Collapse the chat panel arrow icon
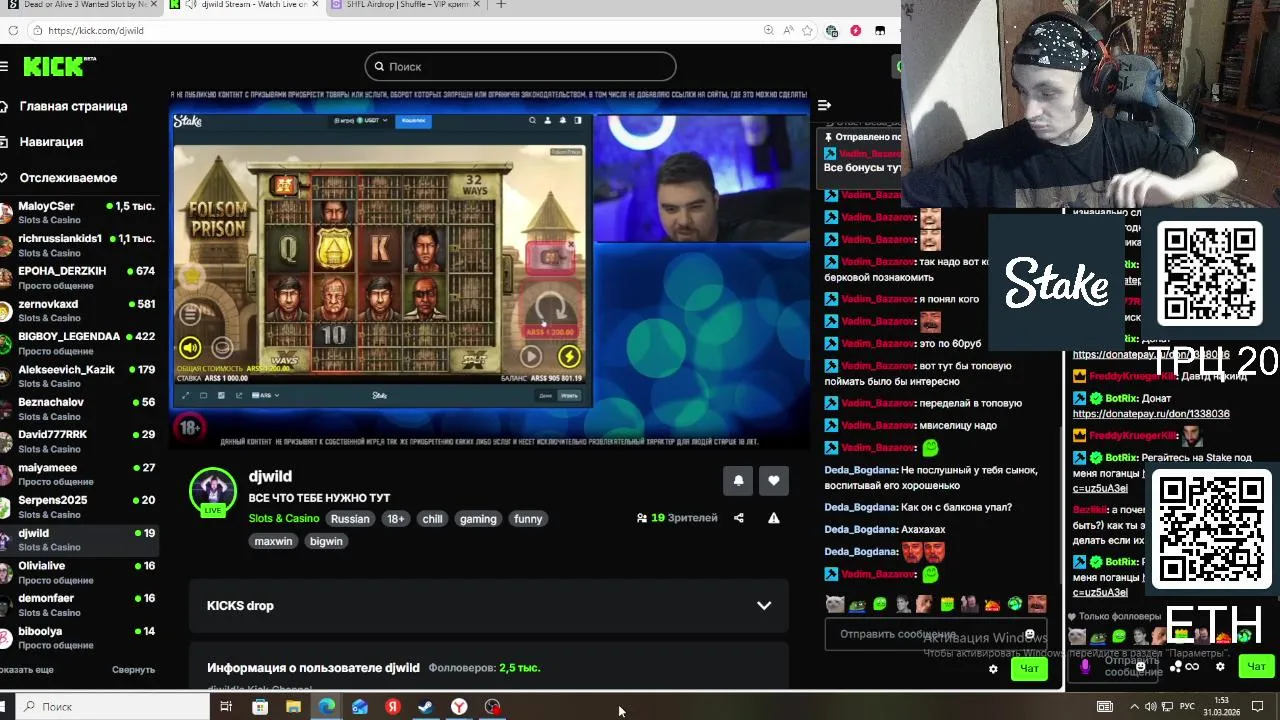The width and height of the screenshot is (1280, 720). click(824, 105)
